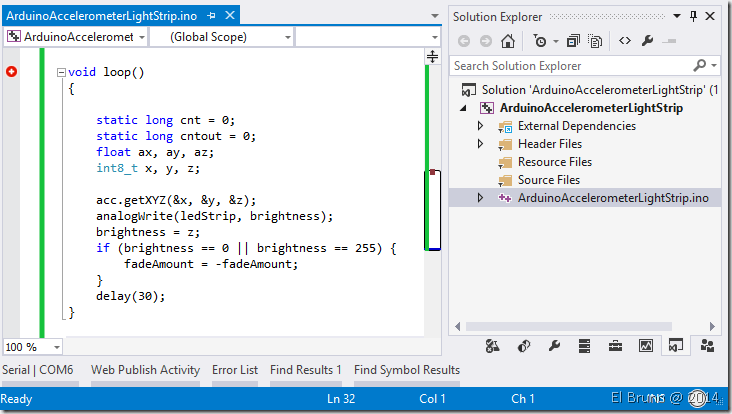Expand the External Dependencies node
The image size is (732, 414).
[480, 126]
